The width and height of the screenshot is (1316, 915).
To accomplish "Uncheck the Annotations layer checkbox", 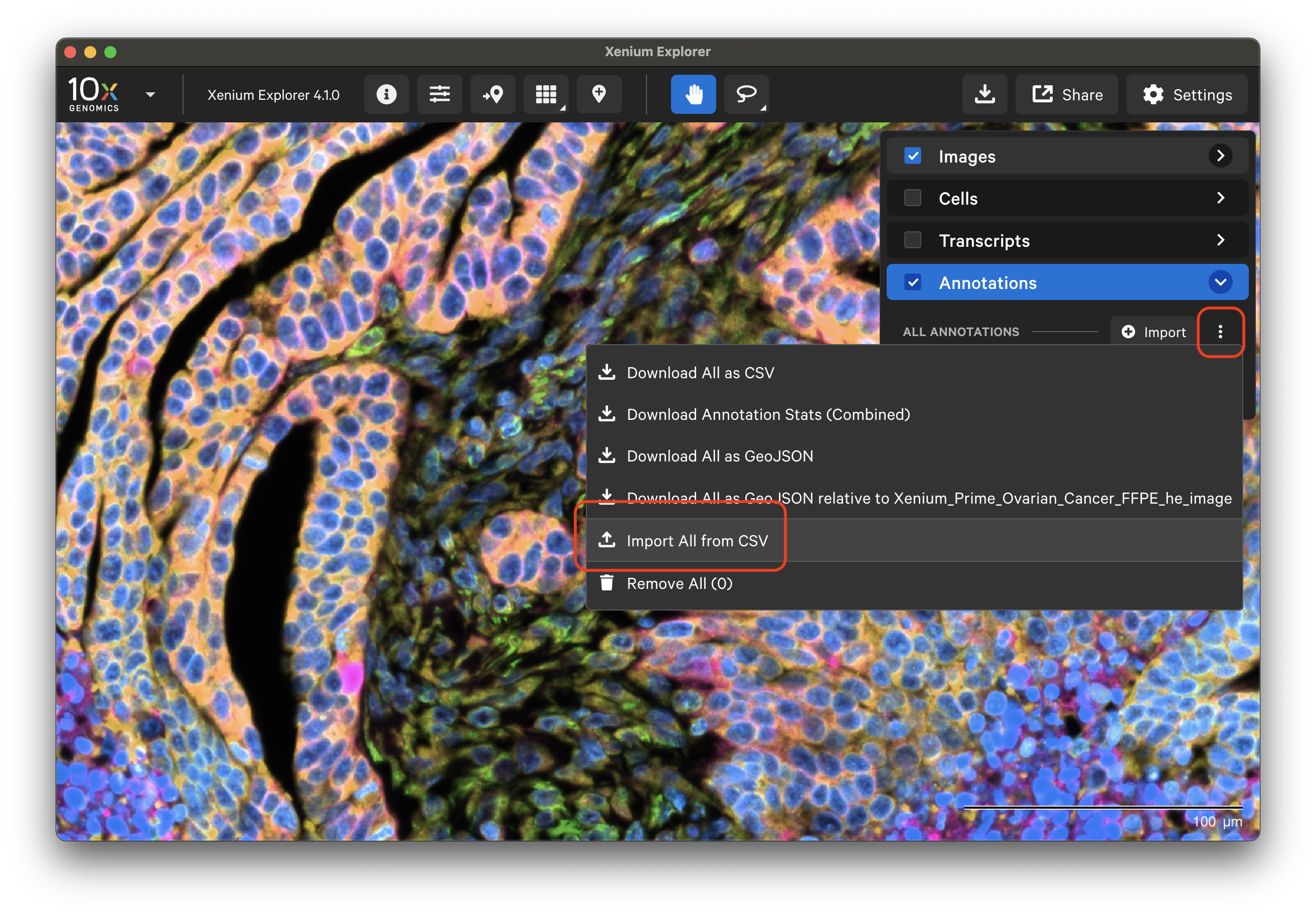I will (x=912, y=282).
